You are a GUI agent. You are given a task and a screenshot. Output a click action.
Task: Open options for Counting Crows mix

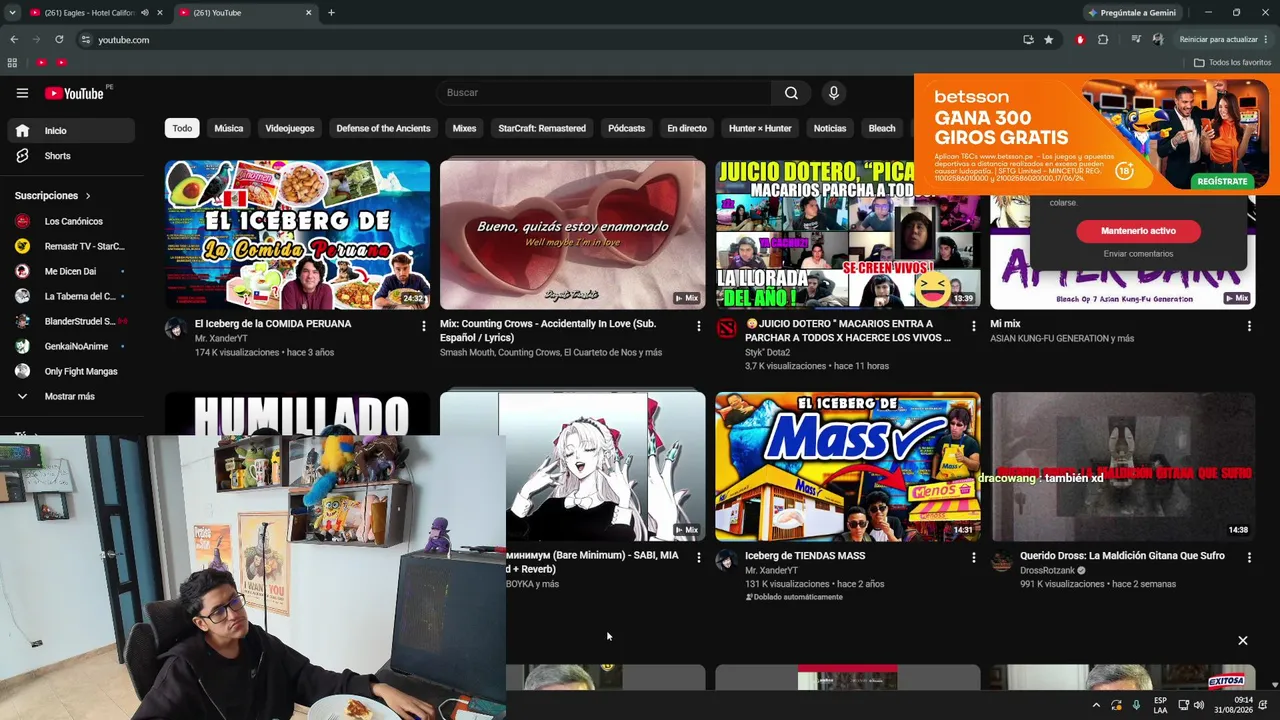pyautogui.click(x=698, y=326)
